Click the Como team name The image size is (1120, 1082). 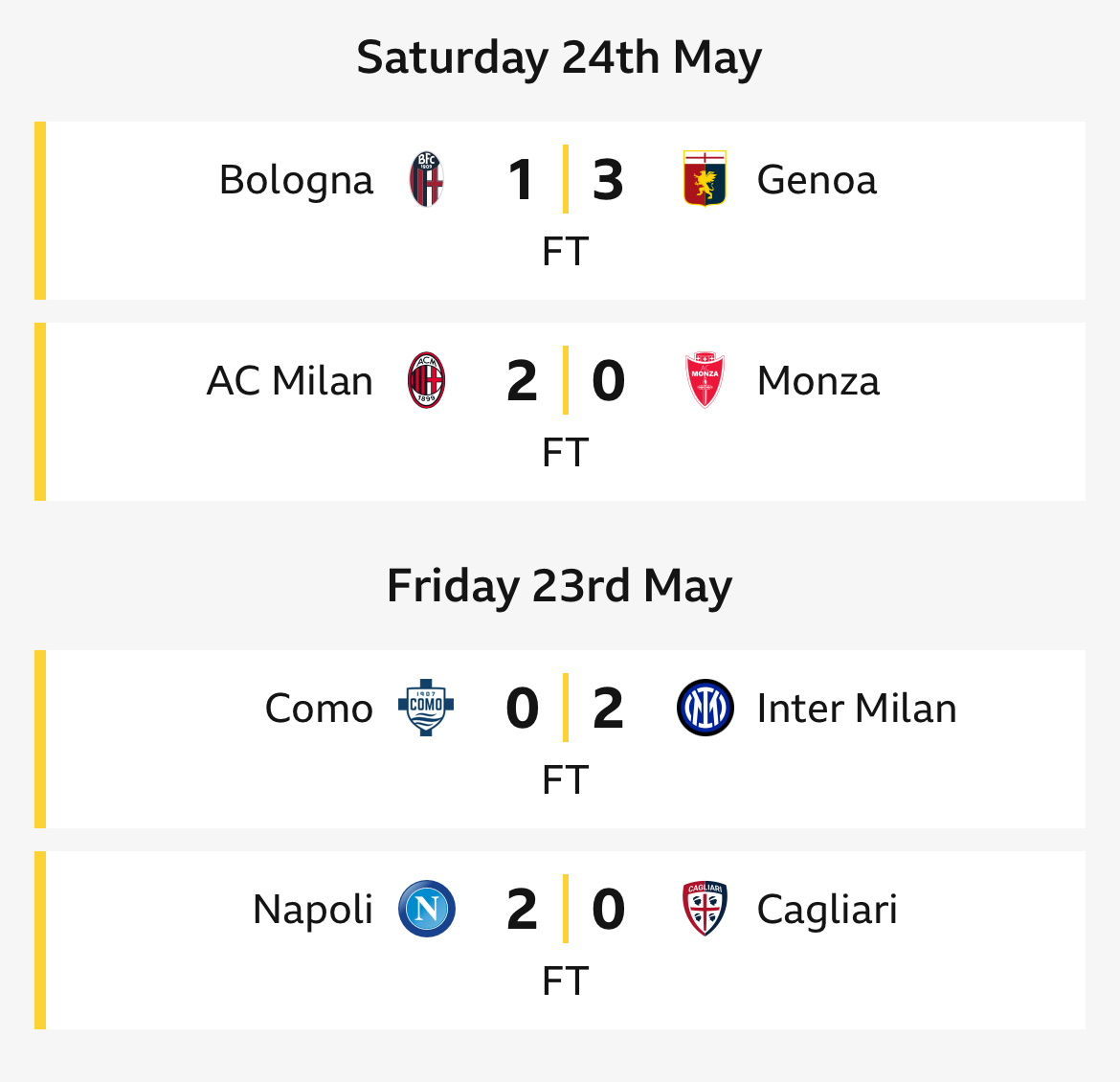point(319,709)
